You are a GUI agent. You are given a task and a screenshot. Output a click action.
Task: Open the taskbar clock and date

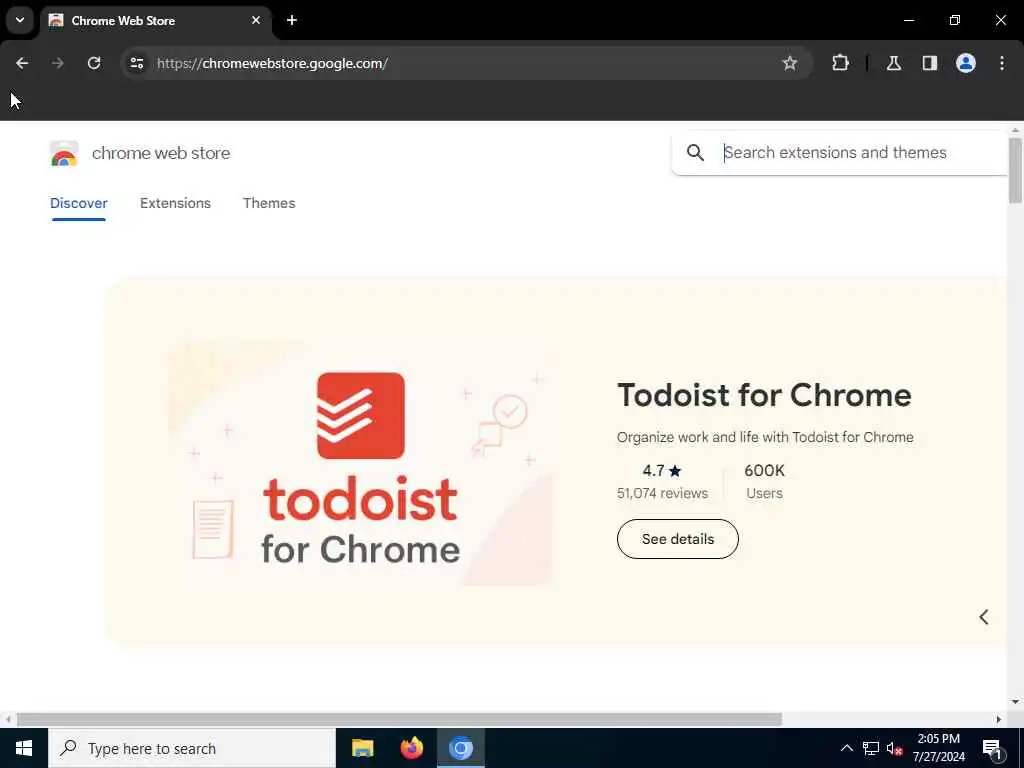tap(938, 748)
